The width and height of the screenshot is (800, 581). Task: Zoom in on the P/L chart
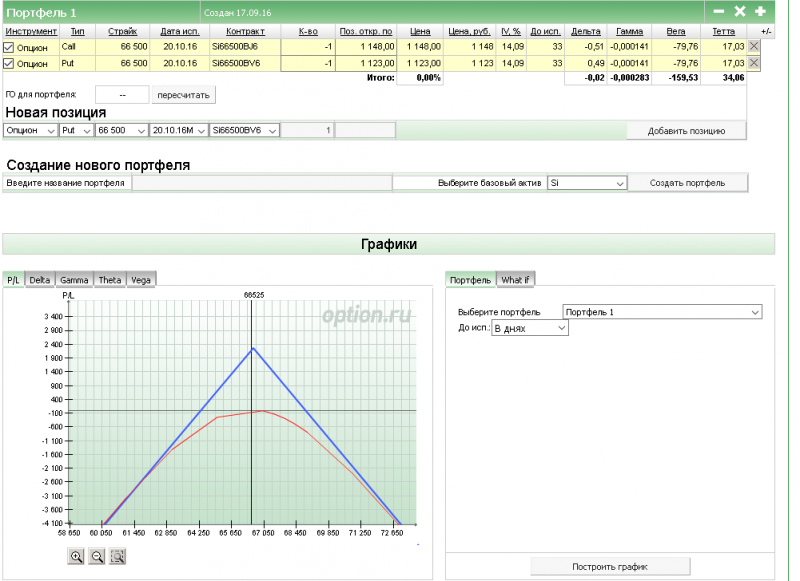click(76, 557)
